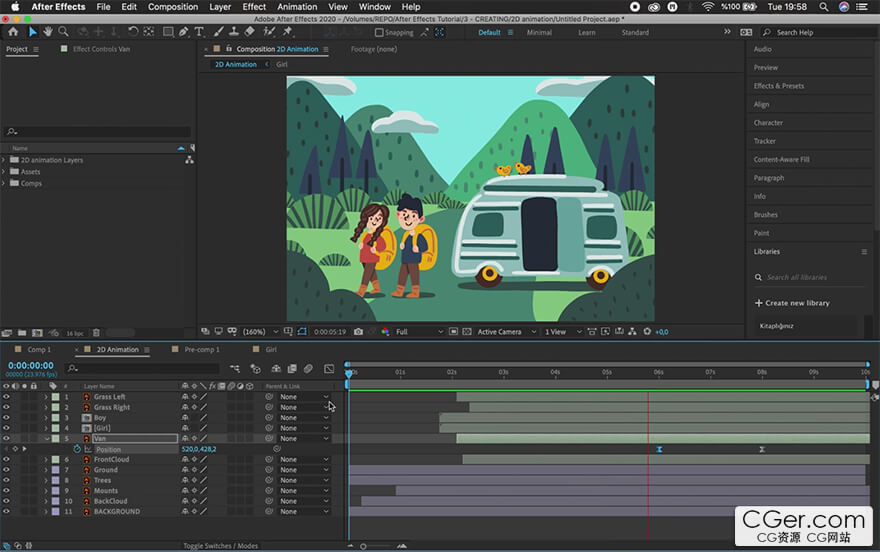Image resolution: width=880 pixels, height=552 pixels.
Task: Click the Home icon in toolbar
Action: [x=13, y=32]
